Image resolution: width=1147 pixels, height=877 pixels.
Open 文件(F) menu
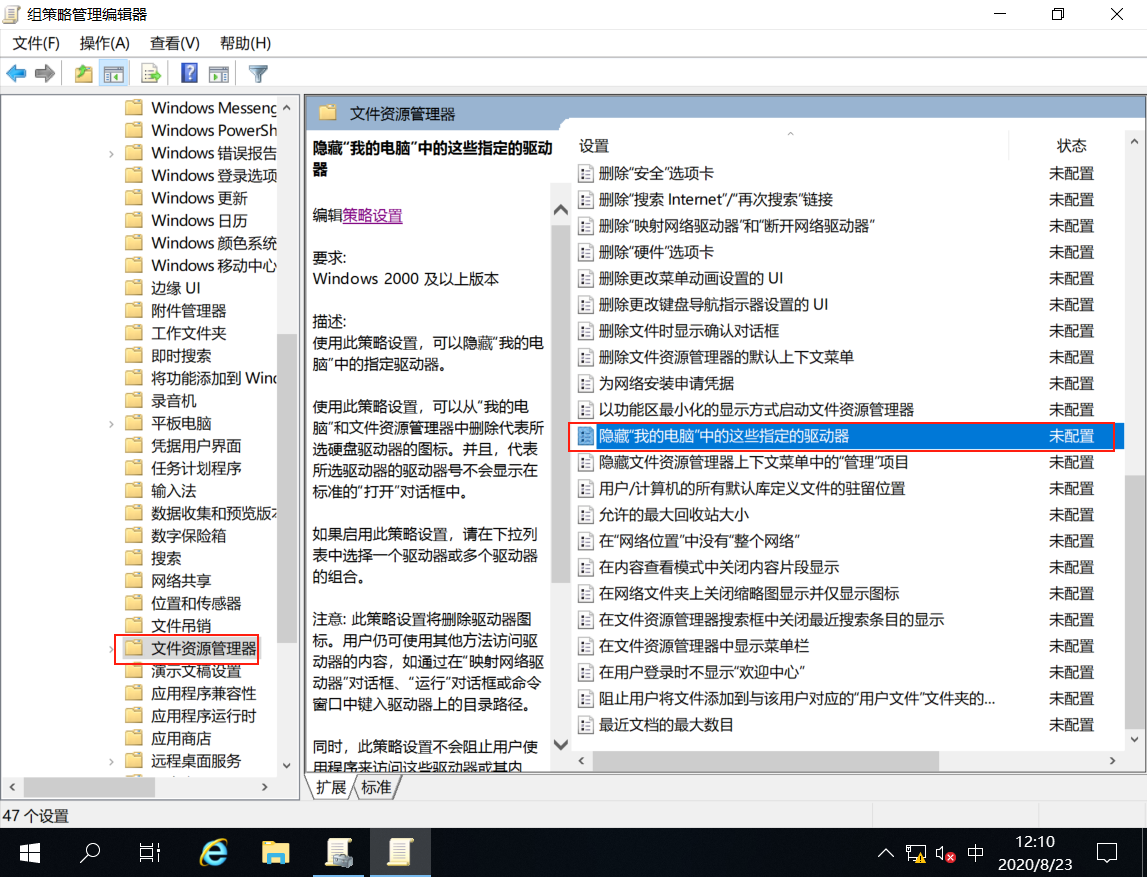pos(36,43)
